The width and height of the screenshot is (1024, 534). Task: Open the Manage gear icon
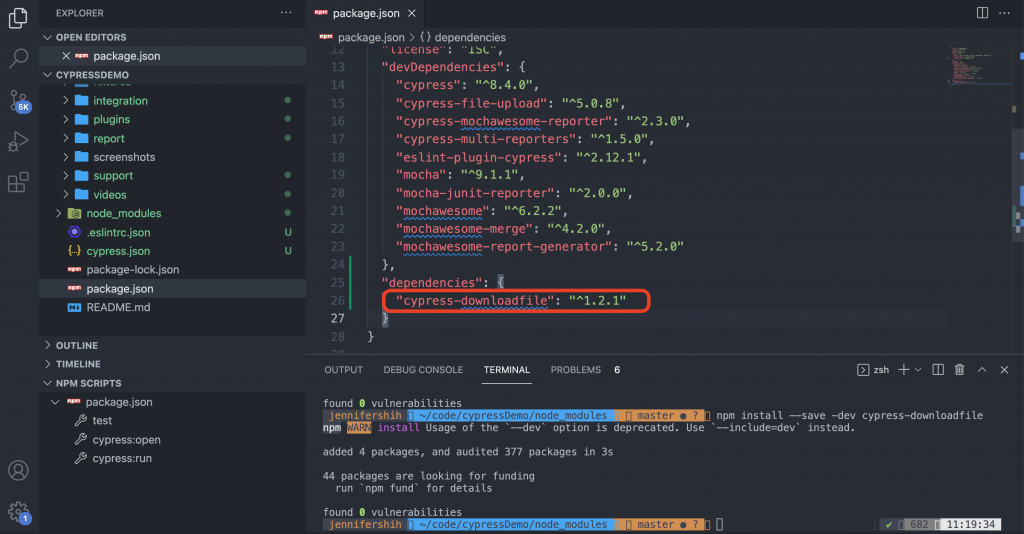pos(18,512)
